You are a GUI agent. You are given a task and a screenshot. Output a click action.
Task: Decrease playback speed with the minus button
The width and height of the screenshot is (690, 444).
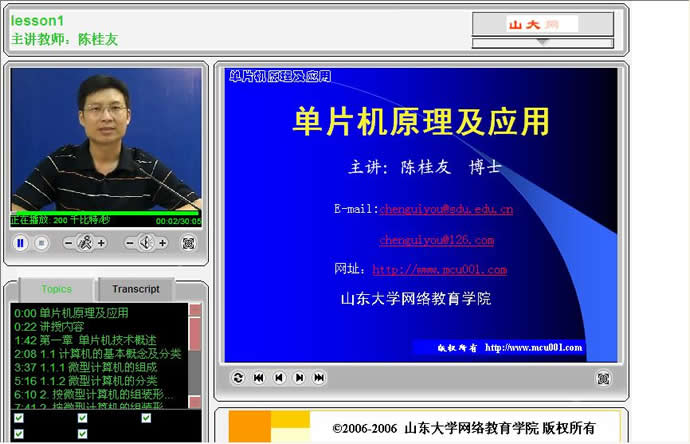coord(69,243)
